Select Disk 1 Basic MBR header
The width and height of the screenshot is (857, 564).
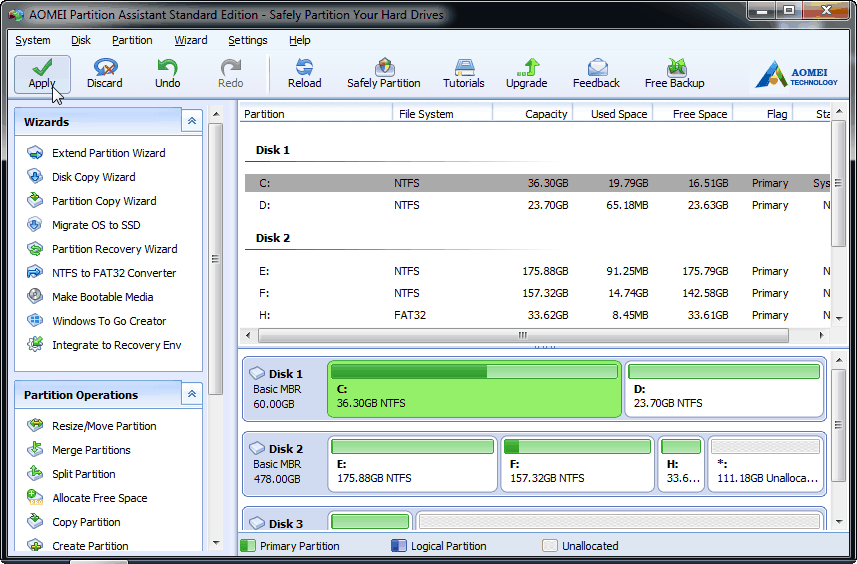284,389
